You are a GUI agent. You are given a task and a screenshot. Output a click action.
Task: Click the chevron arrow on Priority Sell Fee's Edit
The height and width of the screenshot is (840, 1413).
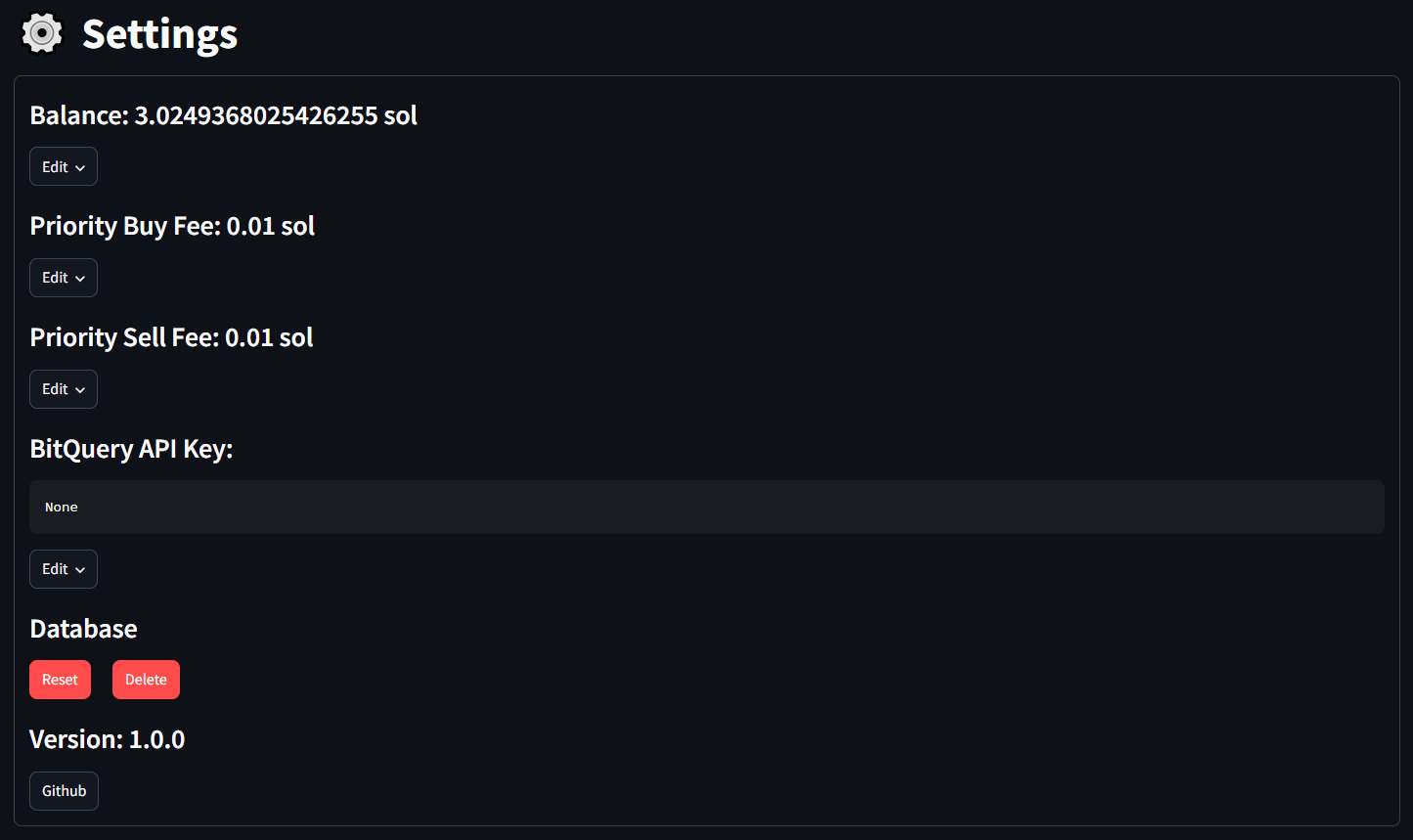tap(80, 390)
